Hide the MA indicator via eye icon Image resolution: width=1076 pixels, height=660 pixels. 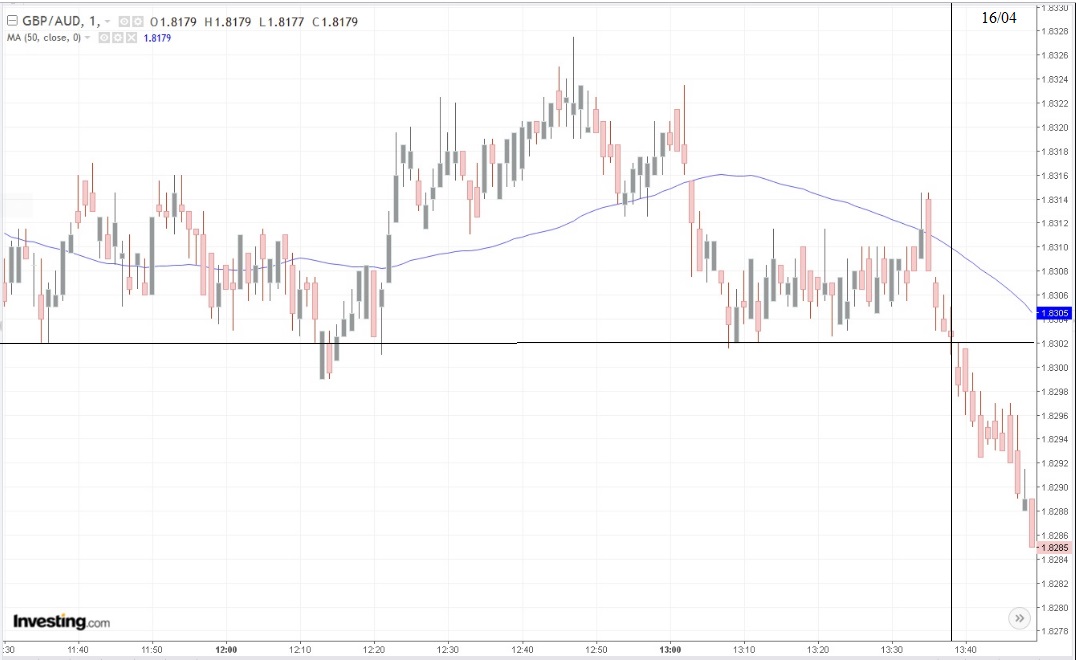[104, 38]
